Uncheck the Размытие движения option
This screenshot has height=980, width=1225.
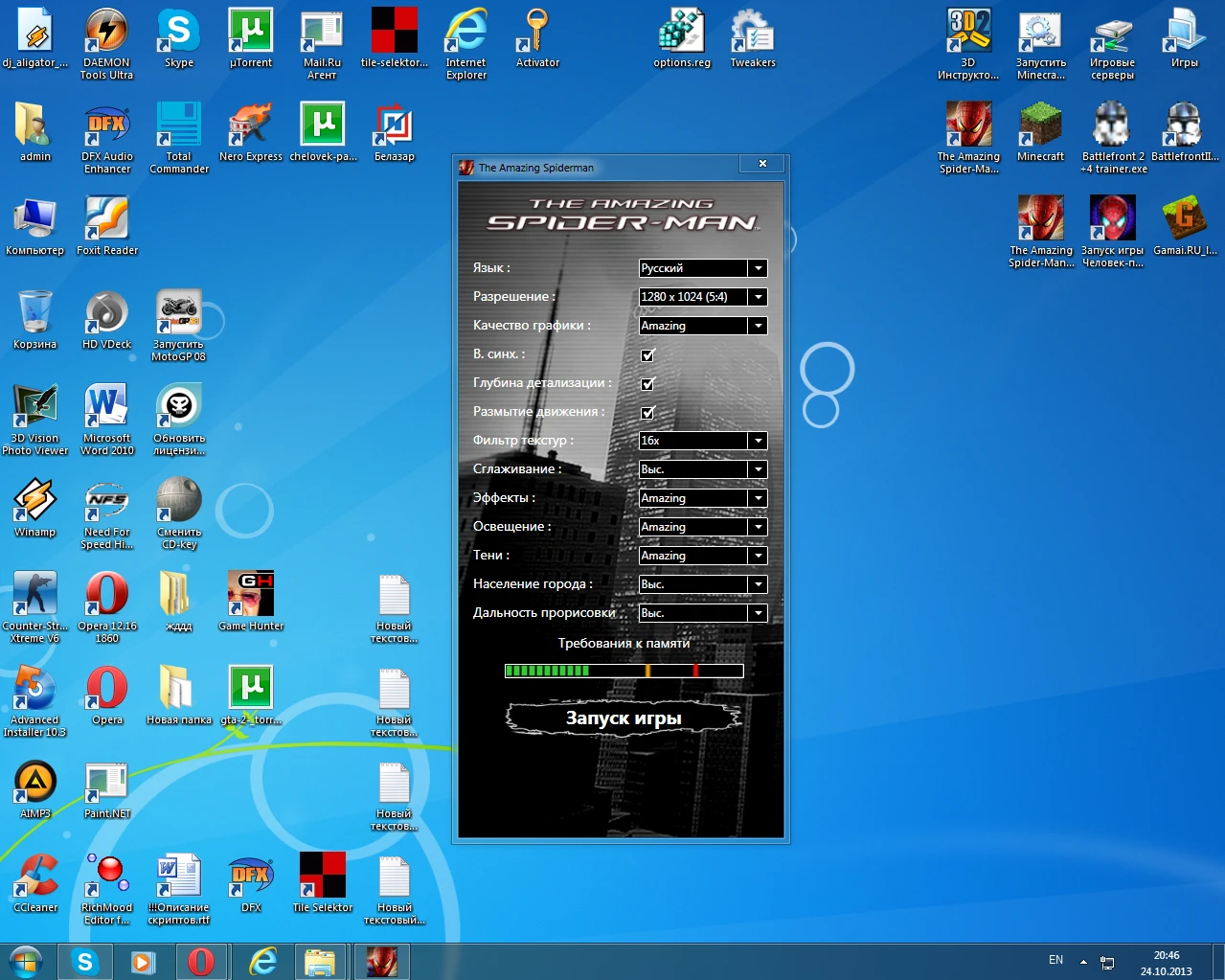tap(647, 413)
